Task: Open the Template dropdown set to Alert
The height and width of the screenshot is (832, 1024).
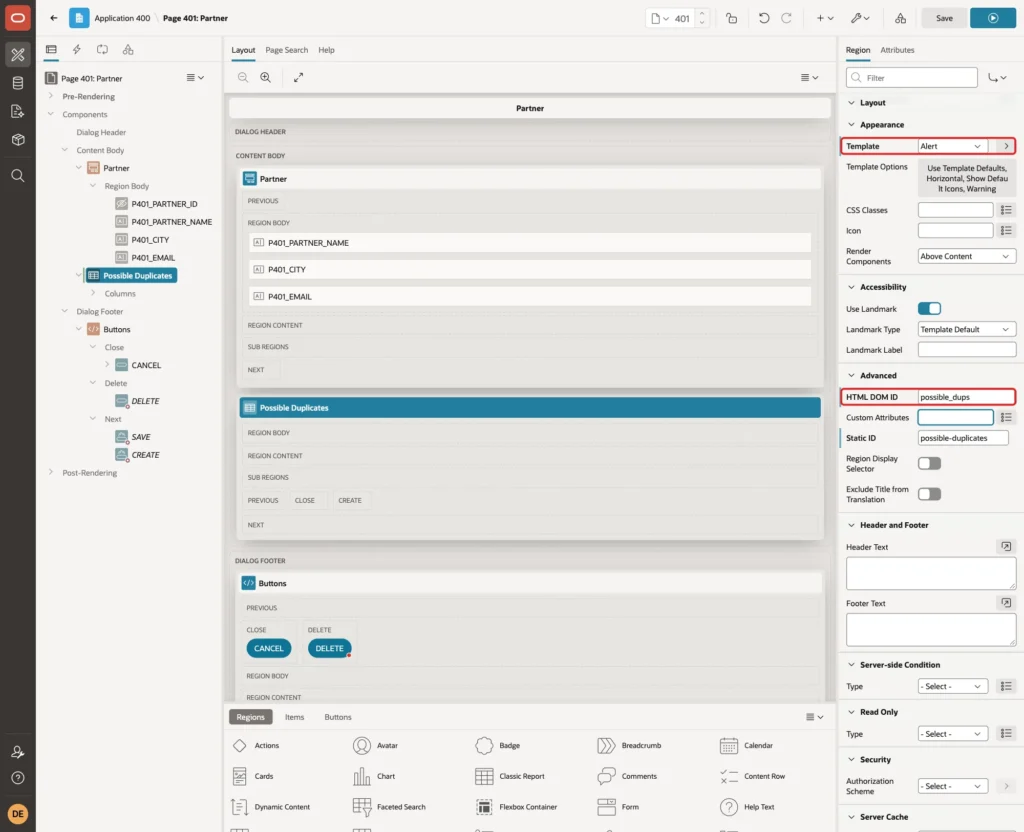Action: coord(952,146)
